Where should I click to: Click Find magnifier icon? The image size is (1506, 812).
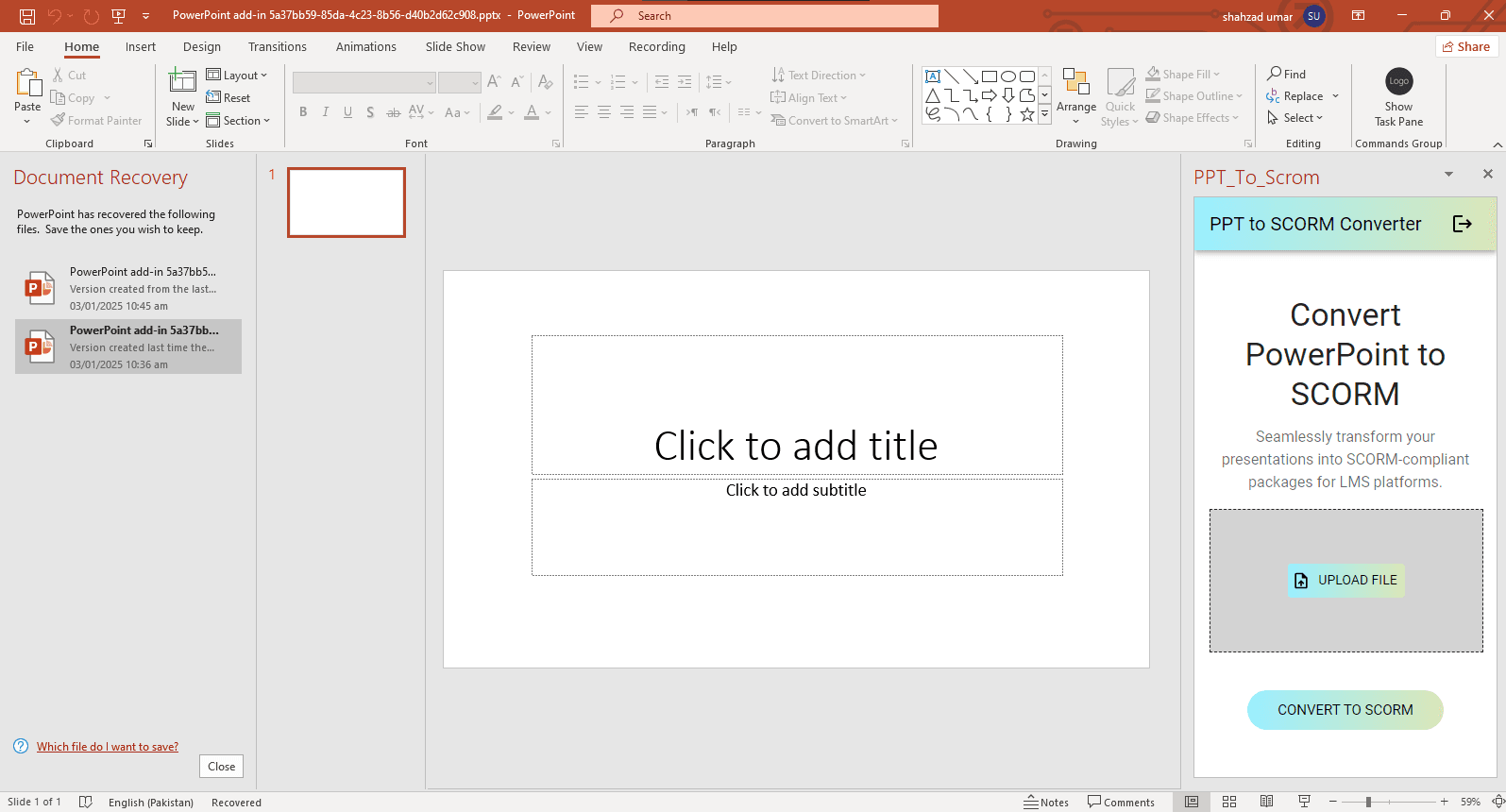[1274, 74]
